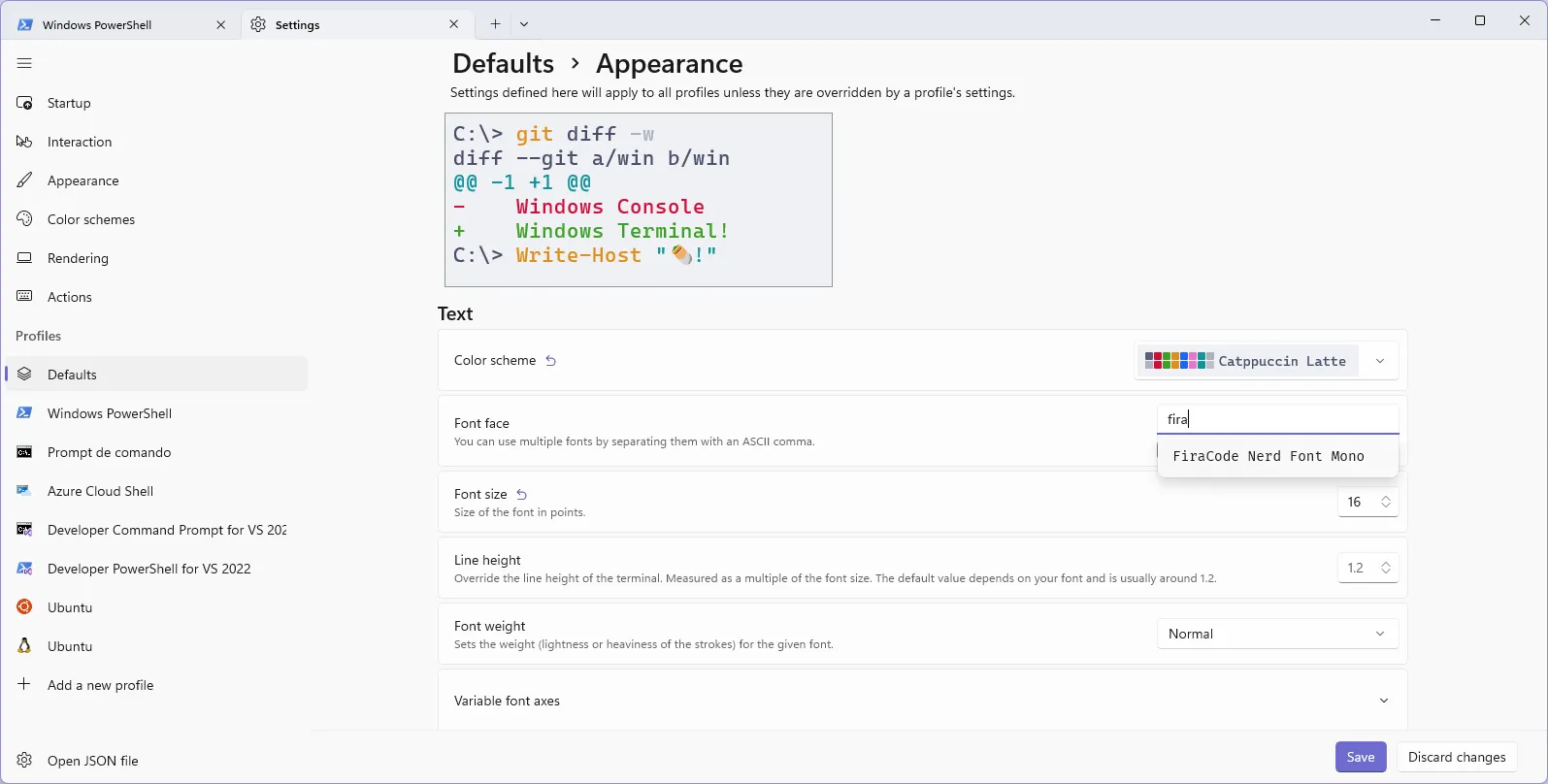This screenshot has height=784, width=1548.
Task: Click Line height stepper arrows
Action: tap(1386, 568)
